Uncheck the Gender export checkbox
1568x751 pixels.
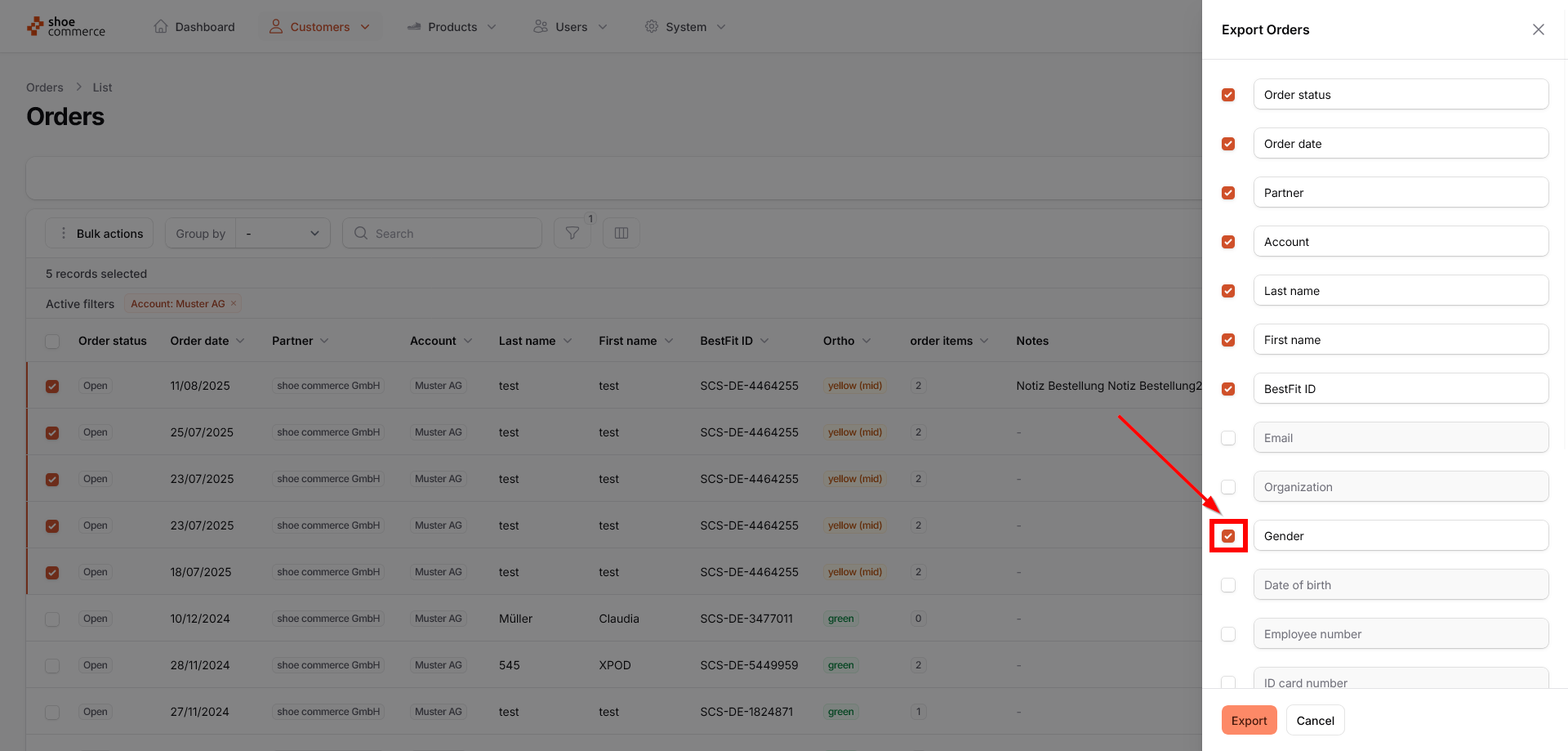[x=1228, y=536]
